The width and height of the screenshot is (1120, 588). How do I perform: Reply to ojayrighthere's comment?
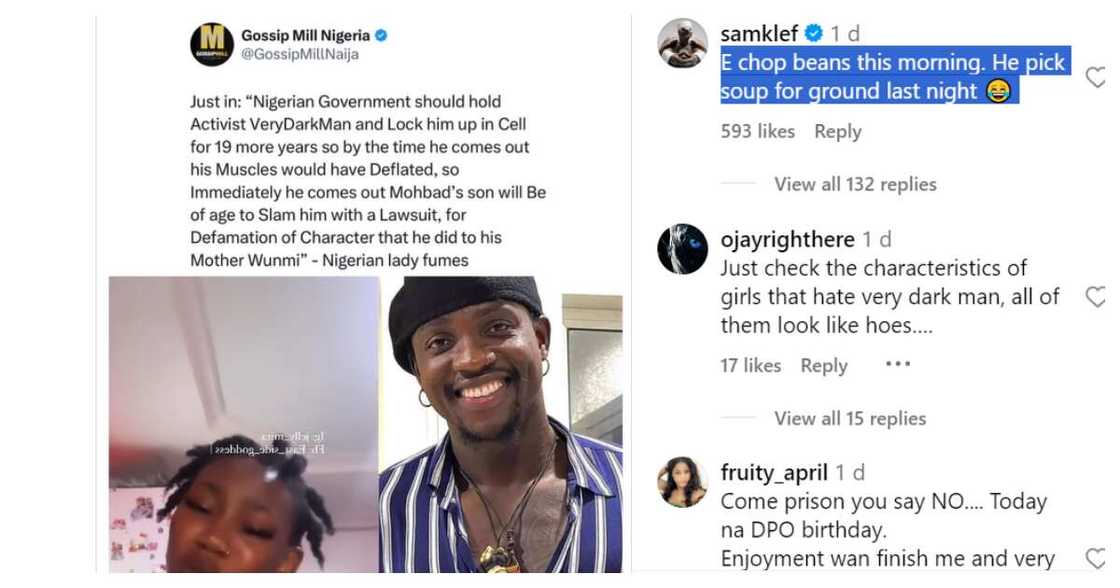coord(824,365)
